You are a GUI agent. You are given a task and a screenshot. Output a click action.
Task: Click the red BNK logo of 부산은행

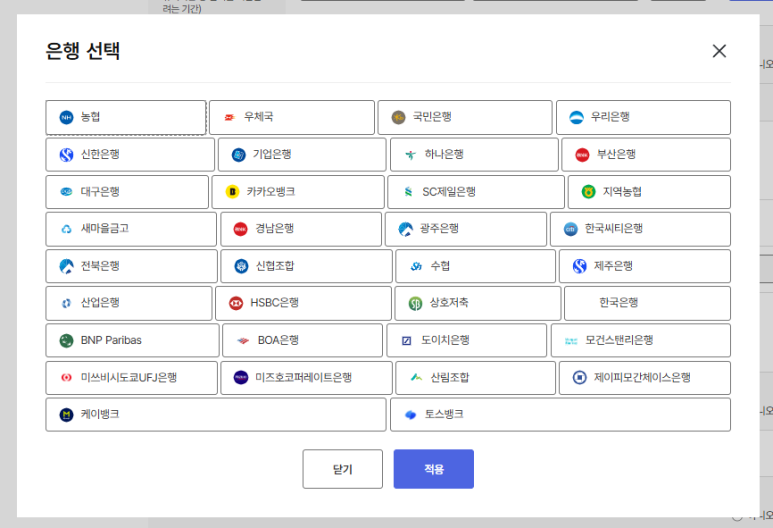coord(582,155)
